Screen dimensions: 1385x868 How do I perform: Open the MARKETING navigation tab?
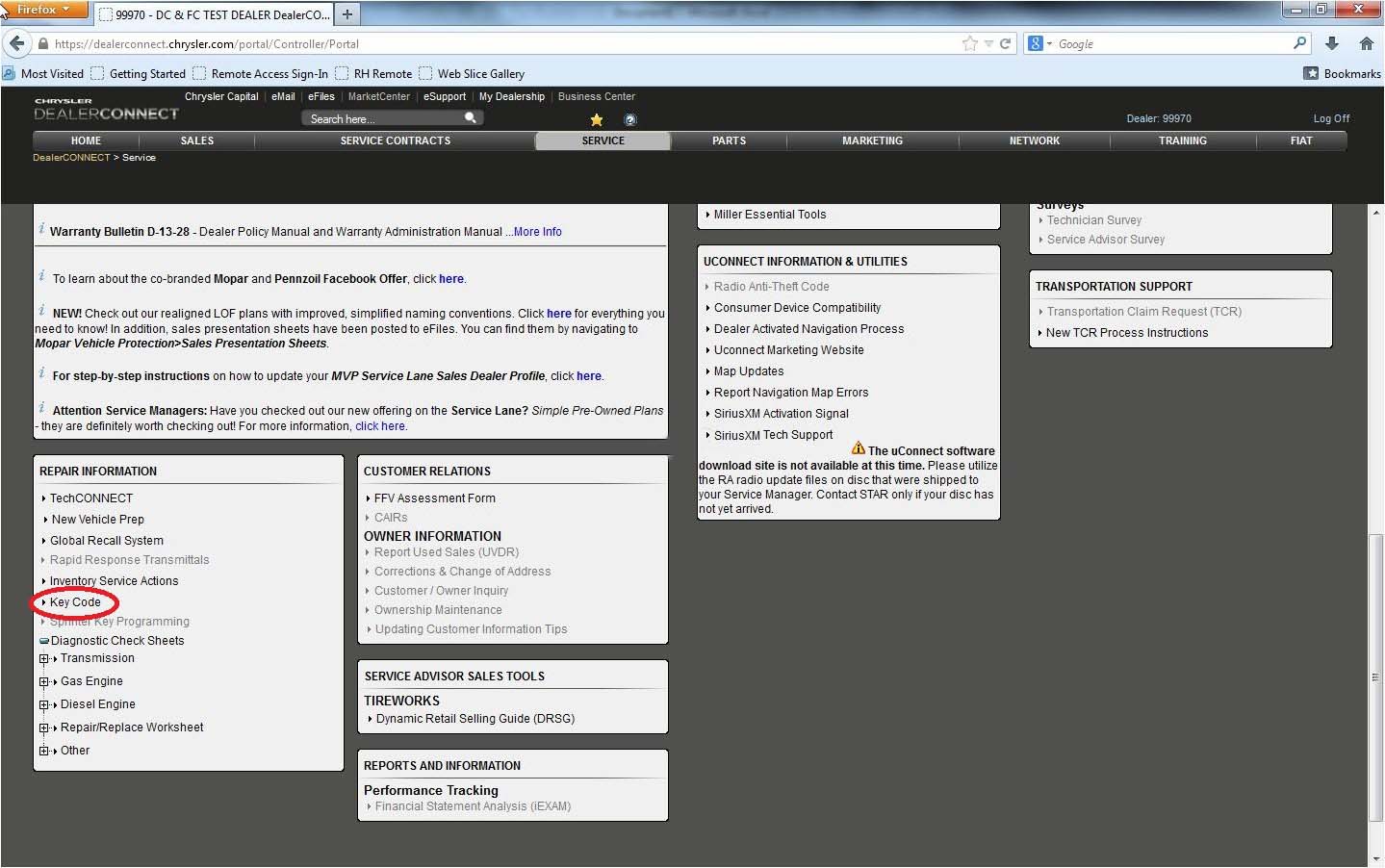click(873, 140)
